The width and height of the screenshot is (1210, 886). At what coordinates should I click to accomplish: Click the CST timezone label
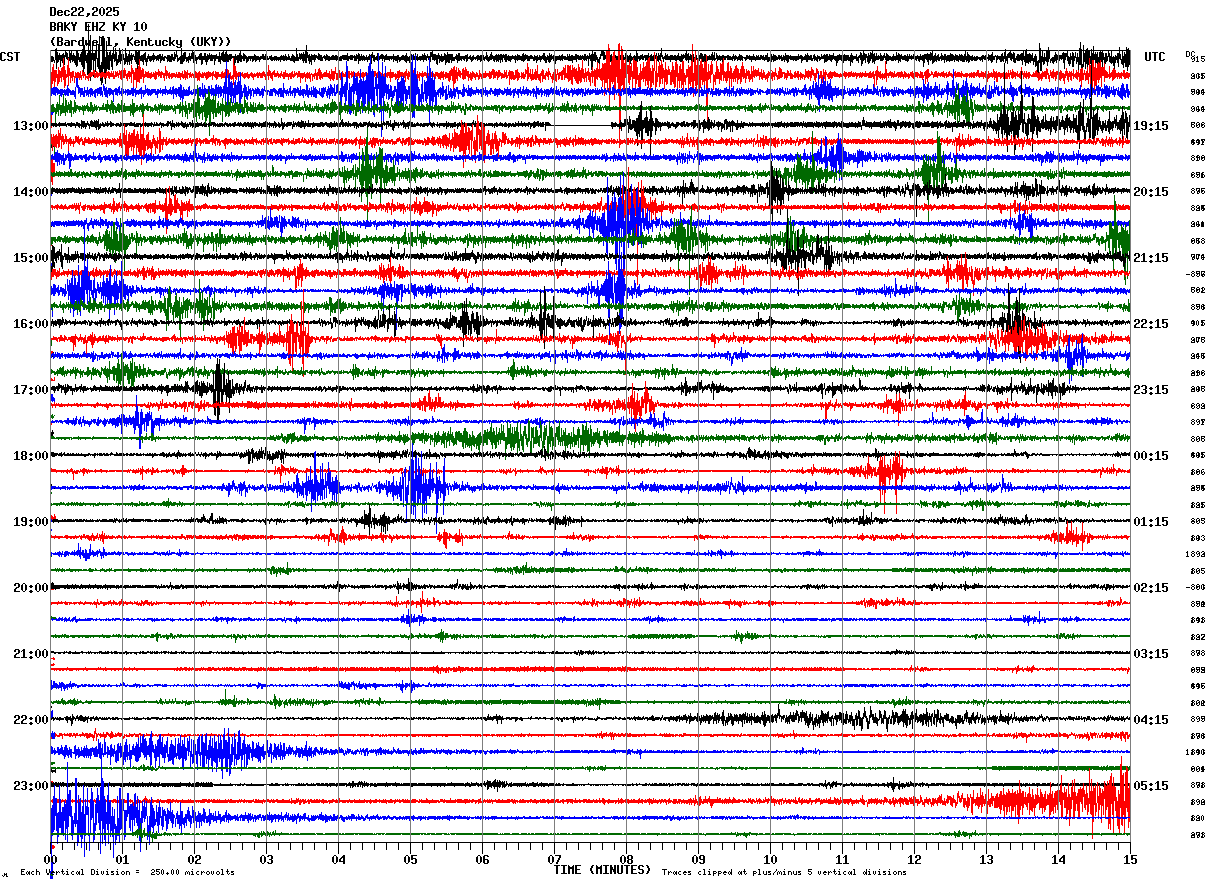10,57
